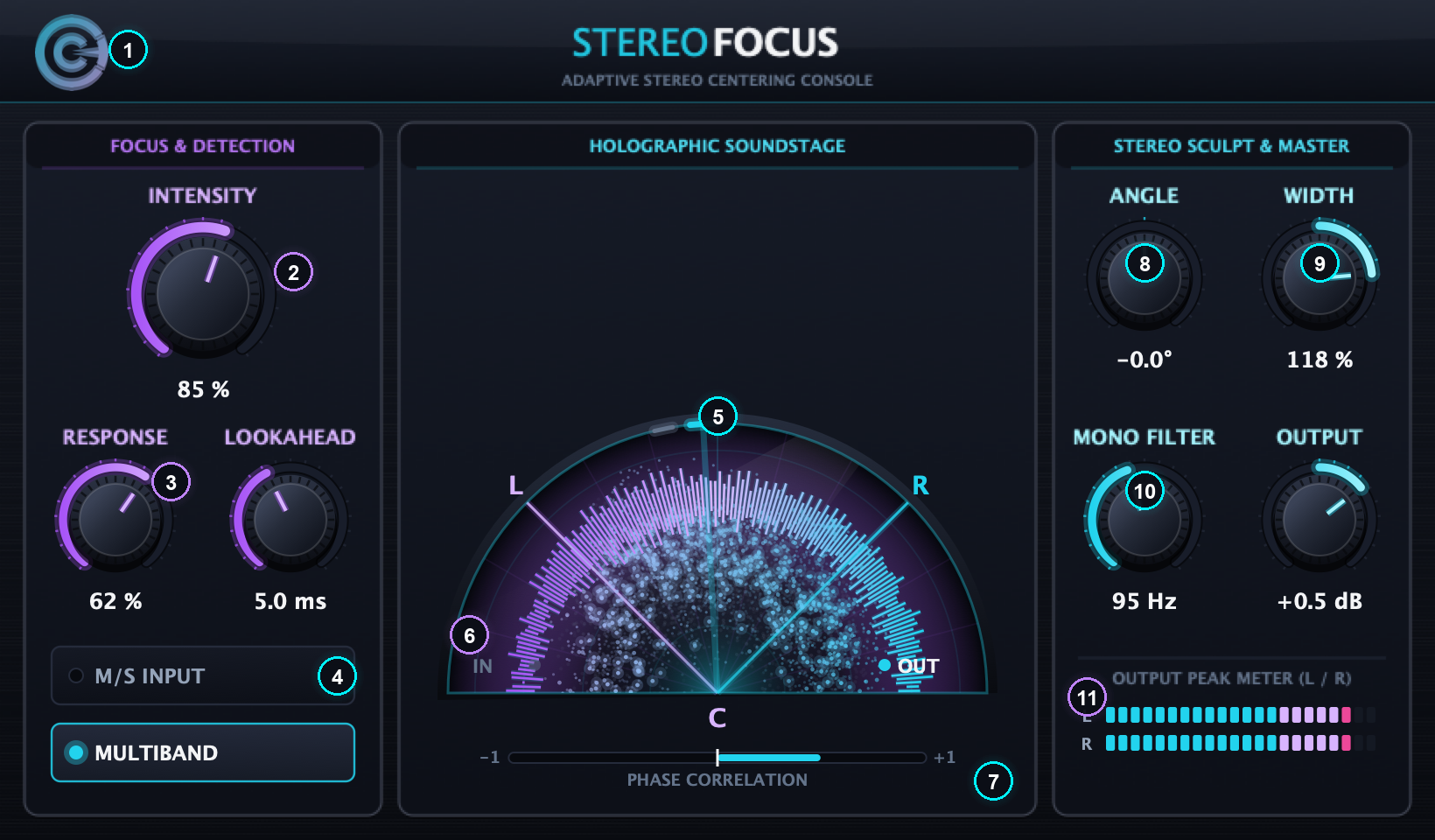The image size is (1435, 840).
Task: Click the 95 Hz mono filter value
Action: (x=1144, y=601)
